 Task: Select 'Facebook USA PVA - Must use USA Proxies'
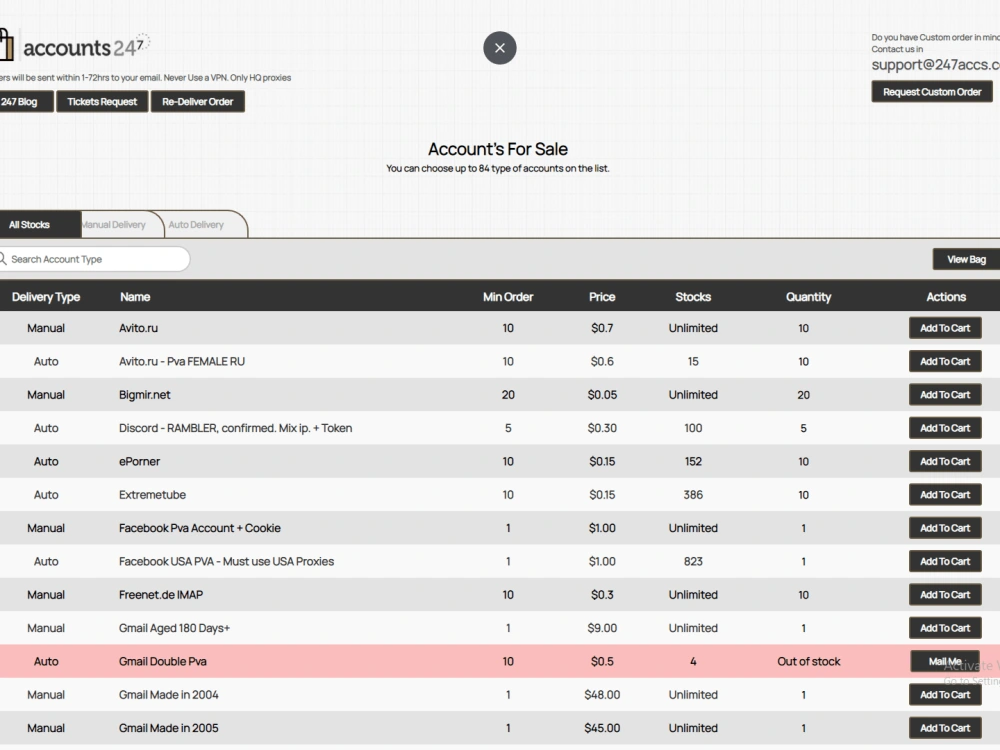tap(226, 561)
